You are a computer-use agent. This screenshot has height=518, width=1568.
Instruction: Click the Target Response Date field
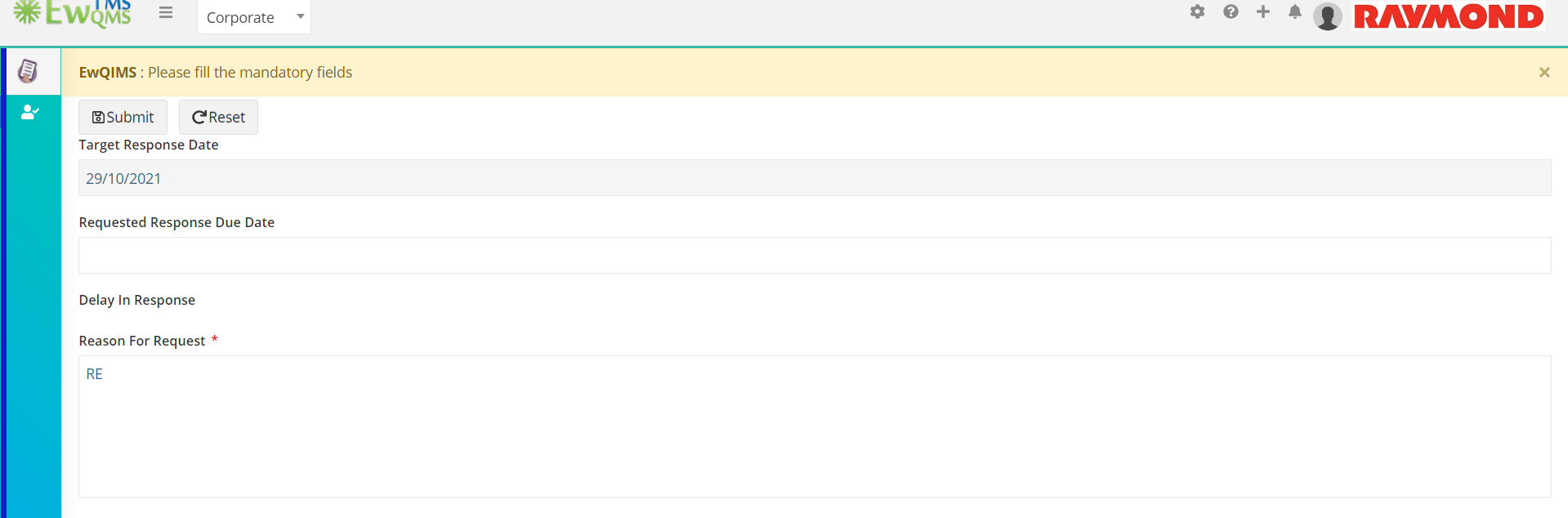(815, 178)
